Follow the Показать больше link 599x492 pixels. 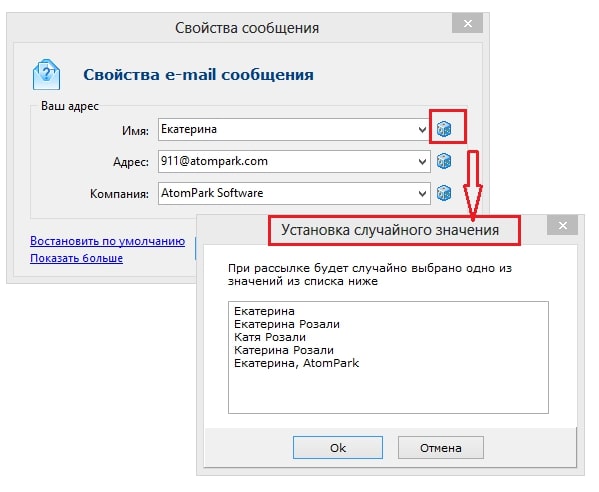click(76, 258)
